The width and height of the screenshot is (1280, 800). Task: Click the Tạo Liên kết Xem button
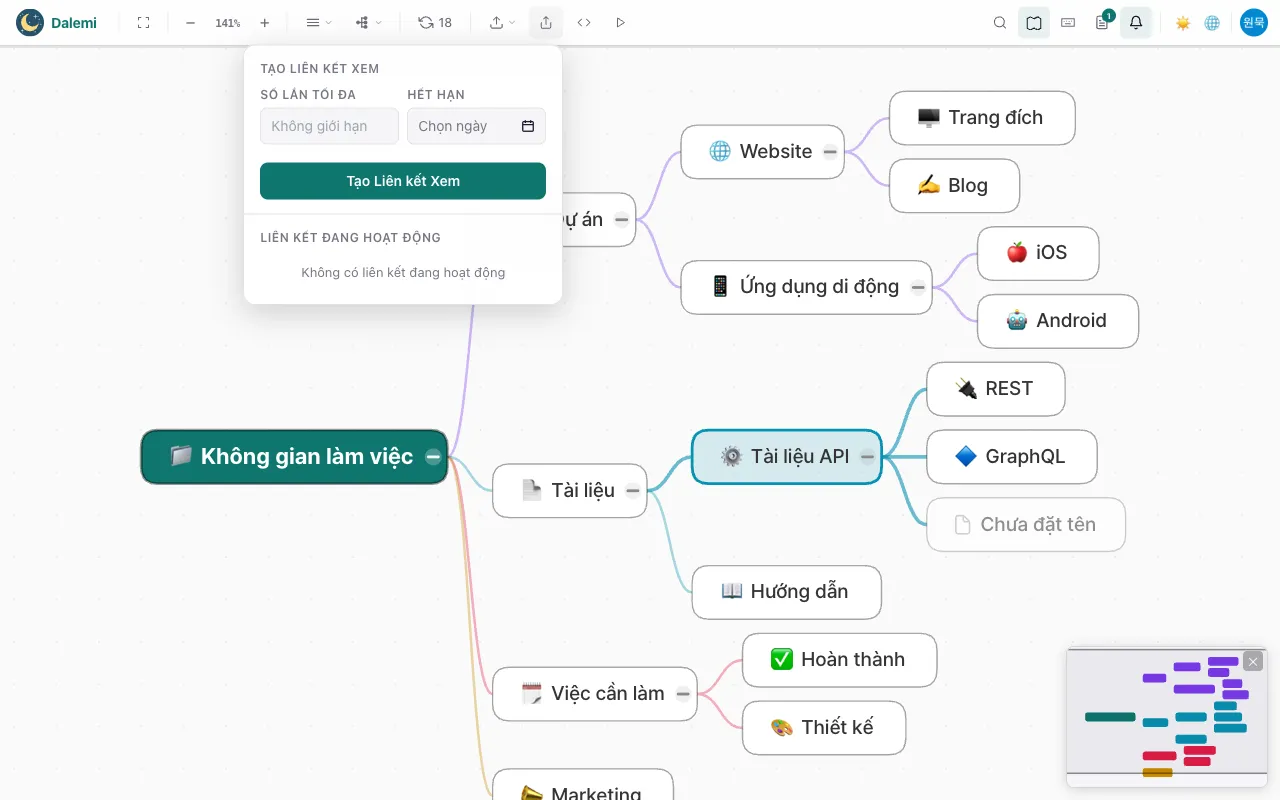pos(403,181)
